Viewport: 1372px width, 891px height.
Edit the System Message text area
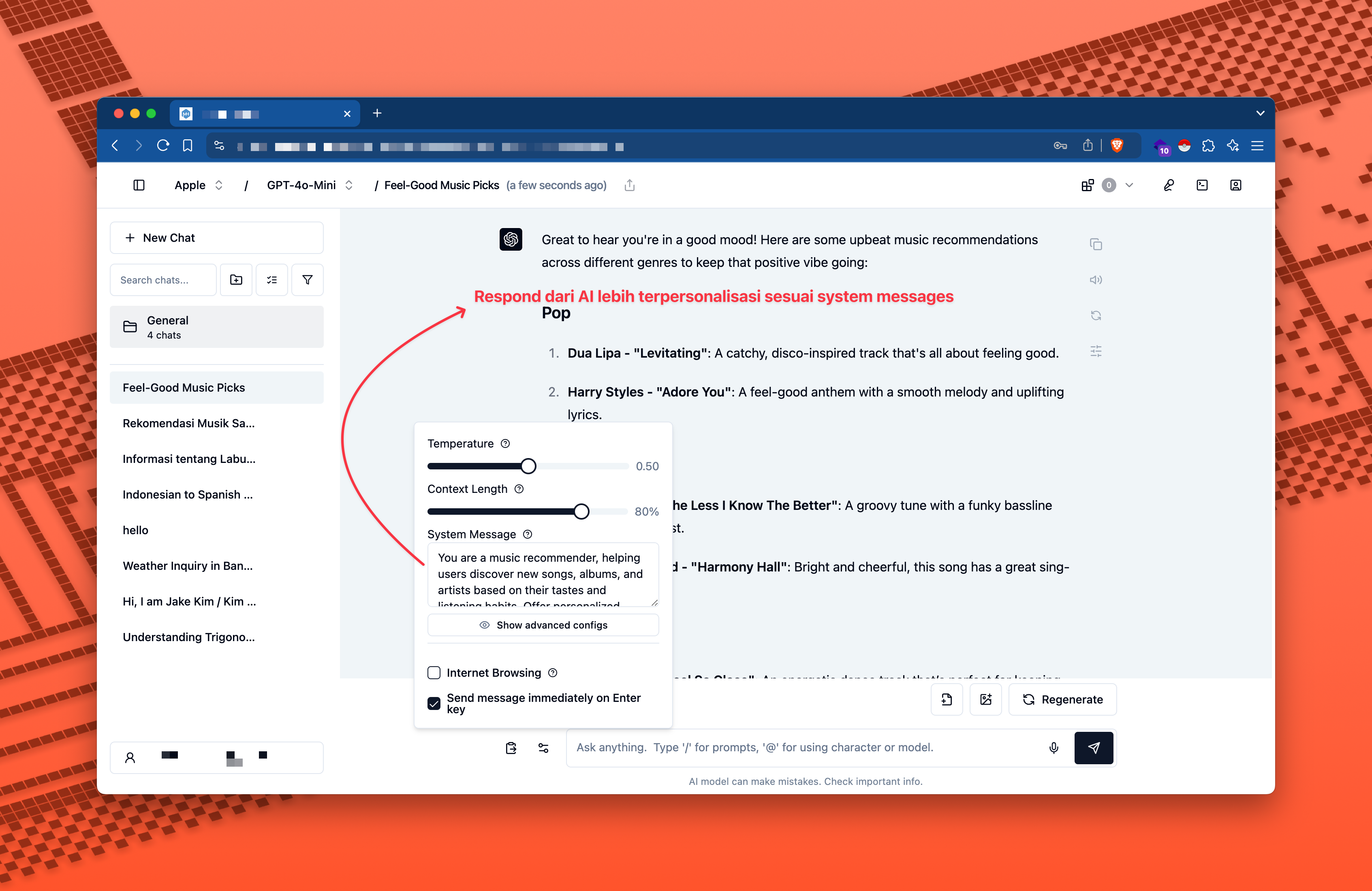tap(543, 575)
